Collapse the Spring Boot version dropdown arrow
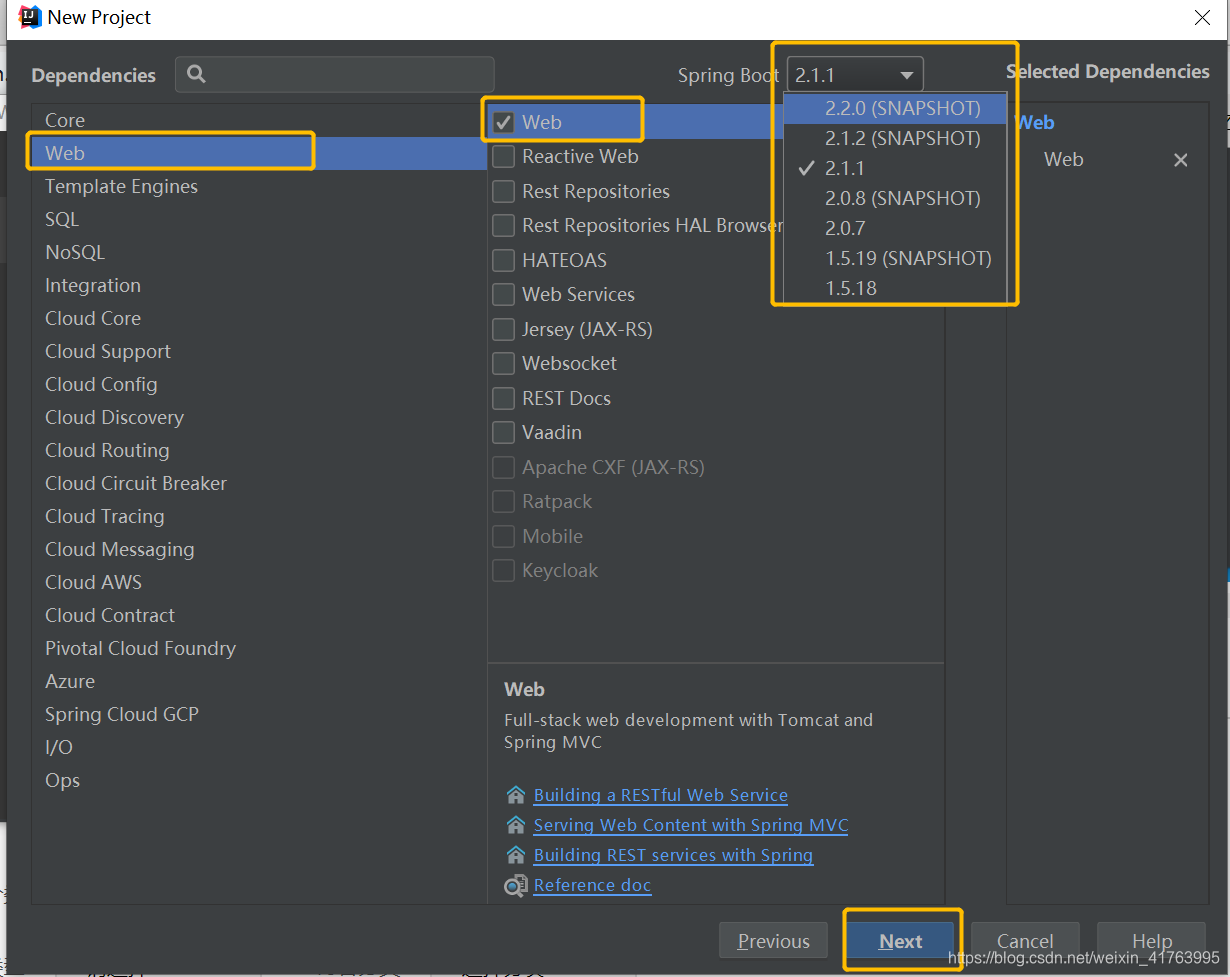This screenshot has width=1230, height=977. (x=907, y=75)
